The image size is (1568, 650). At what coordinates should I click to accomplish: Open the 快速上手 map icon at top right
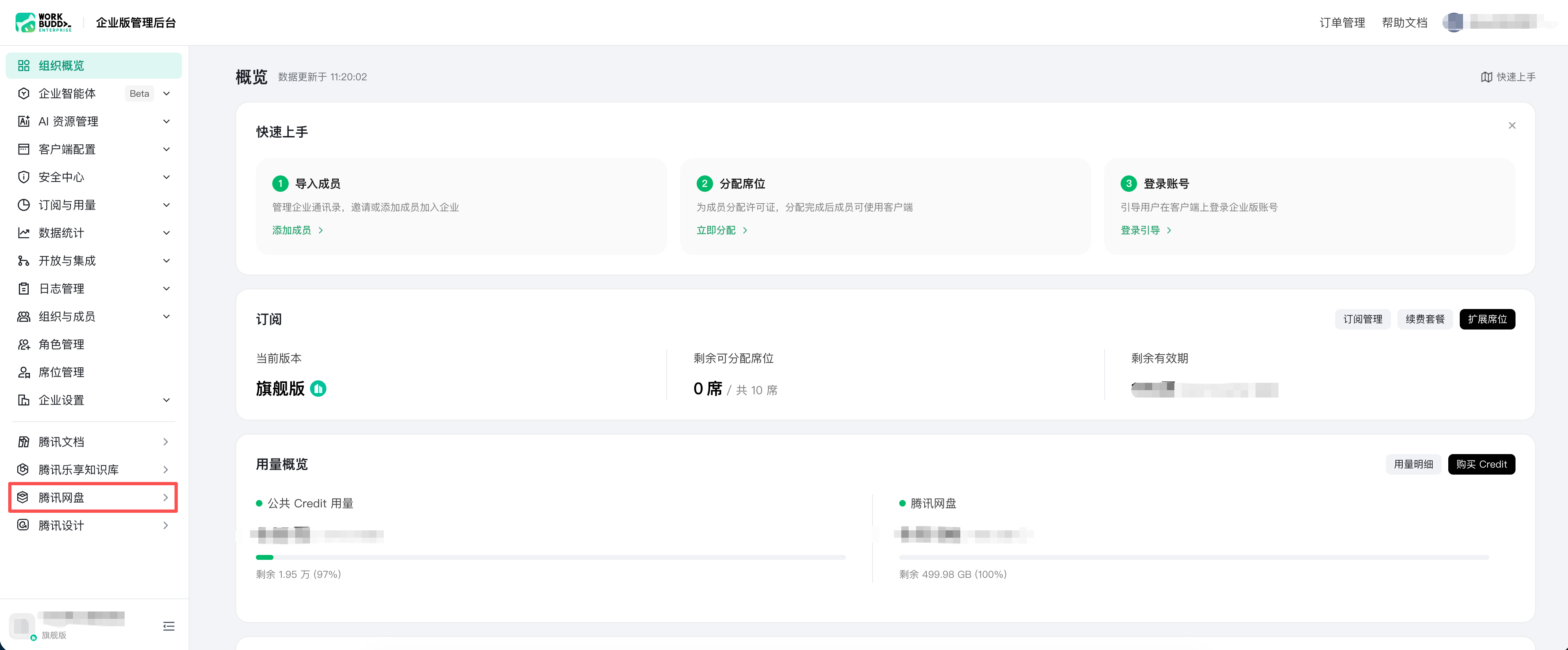click(1486, 77)
